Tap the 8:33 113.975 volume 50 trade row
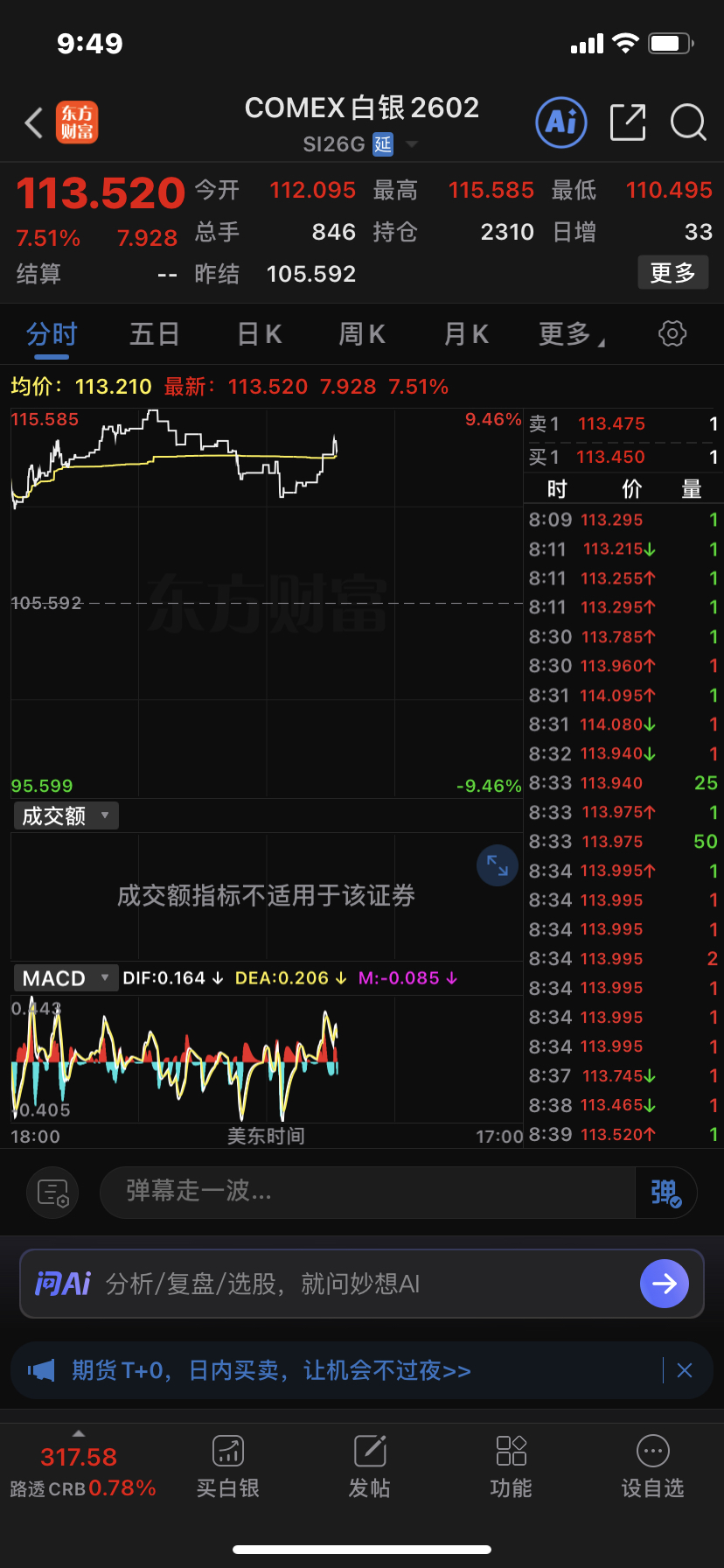Screen dimensions: 724x1568 (623, 842)
